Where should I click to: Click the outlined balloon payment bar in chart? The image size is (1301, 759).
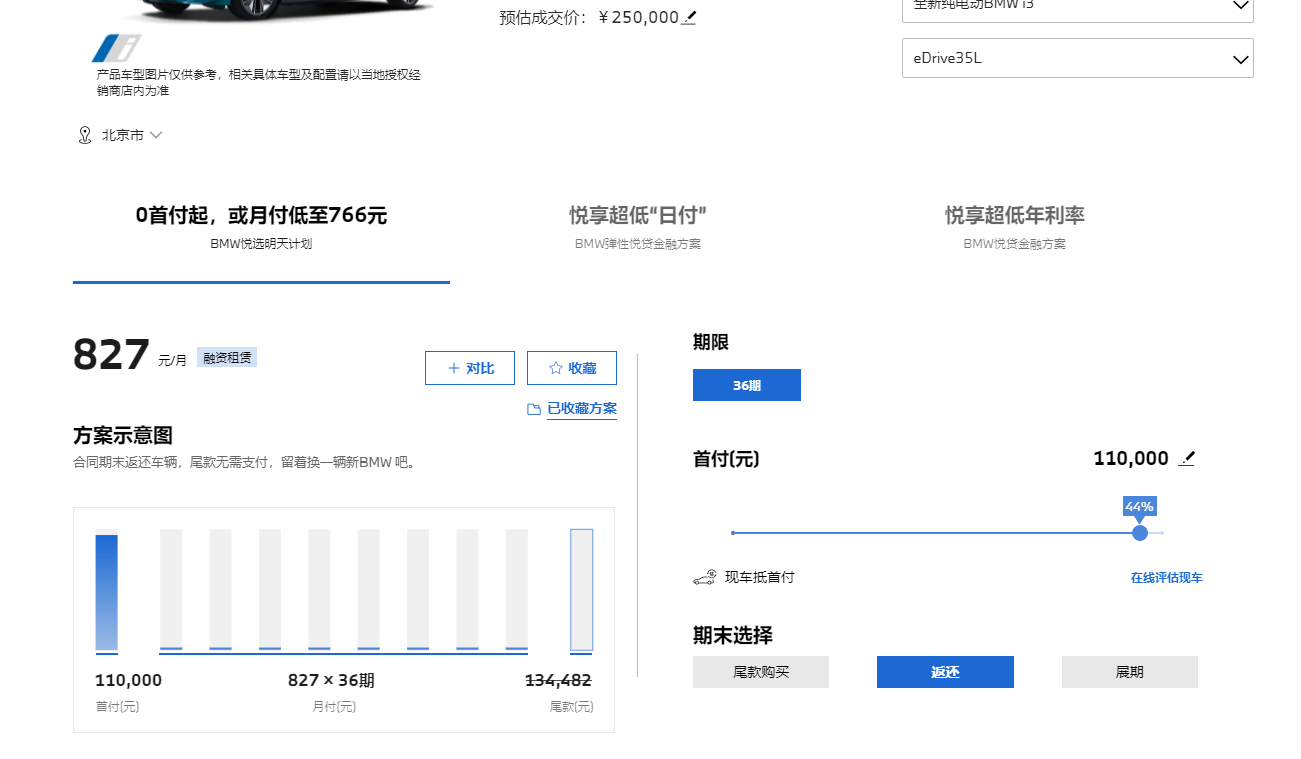(x=582, y=590)
